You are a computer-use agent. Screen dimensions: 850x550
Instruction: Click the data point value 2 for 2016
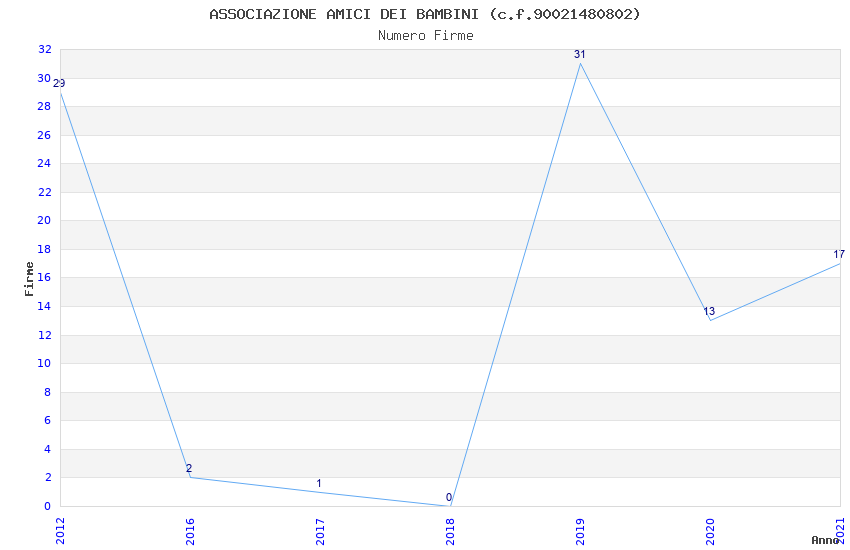point(189,468)
